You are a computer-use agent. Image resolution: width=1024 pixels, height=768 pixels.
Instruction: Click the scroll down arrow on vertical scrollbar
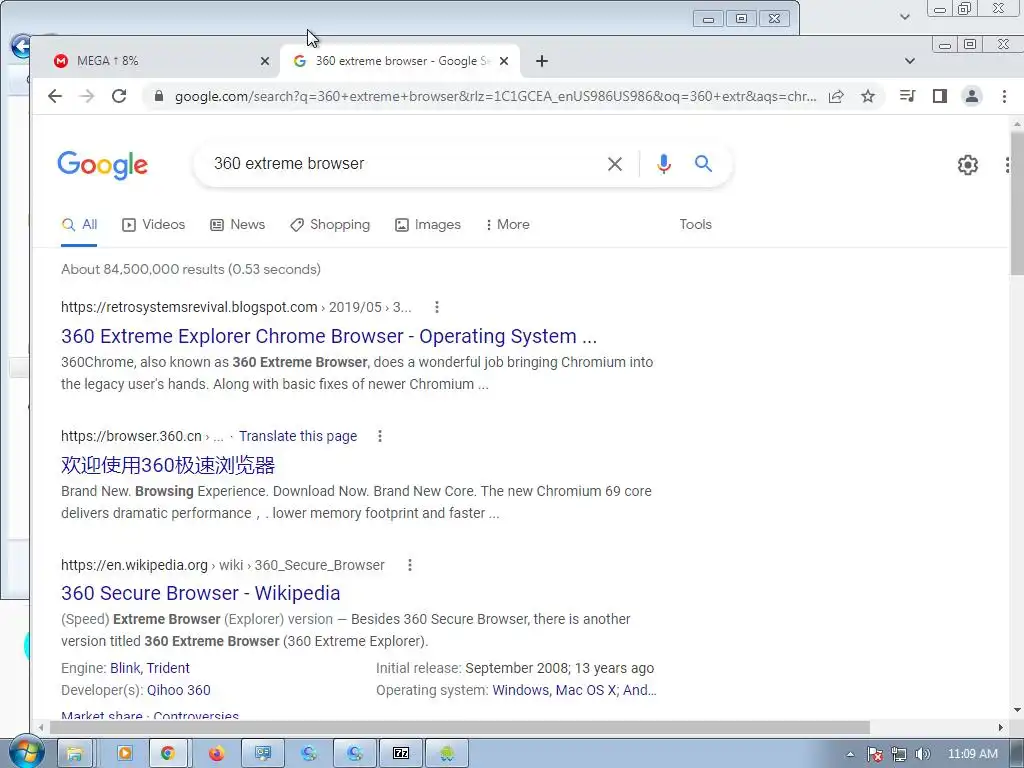tap(1017, 710)
